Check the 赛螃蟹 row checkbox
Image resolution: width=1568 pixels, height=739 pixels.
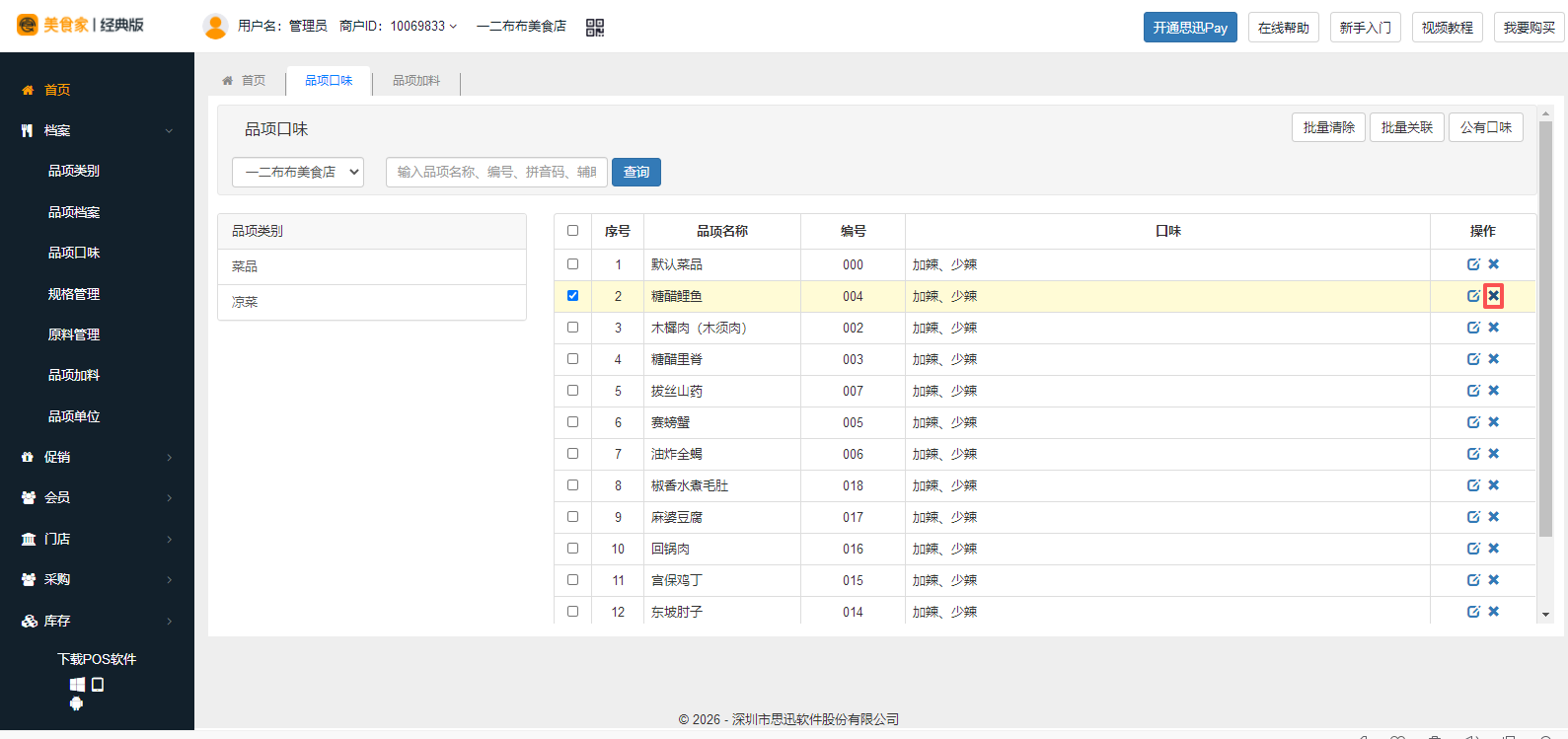point(572,422)
